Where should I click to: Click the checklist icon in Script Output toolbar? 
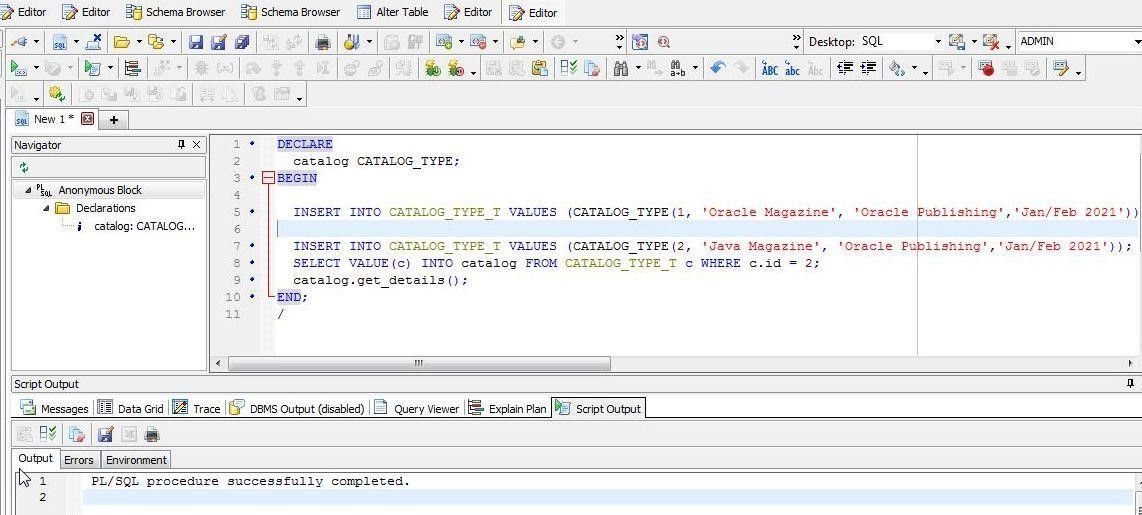[x=48, y=435]
